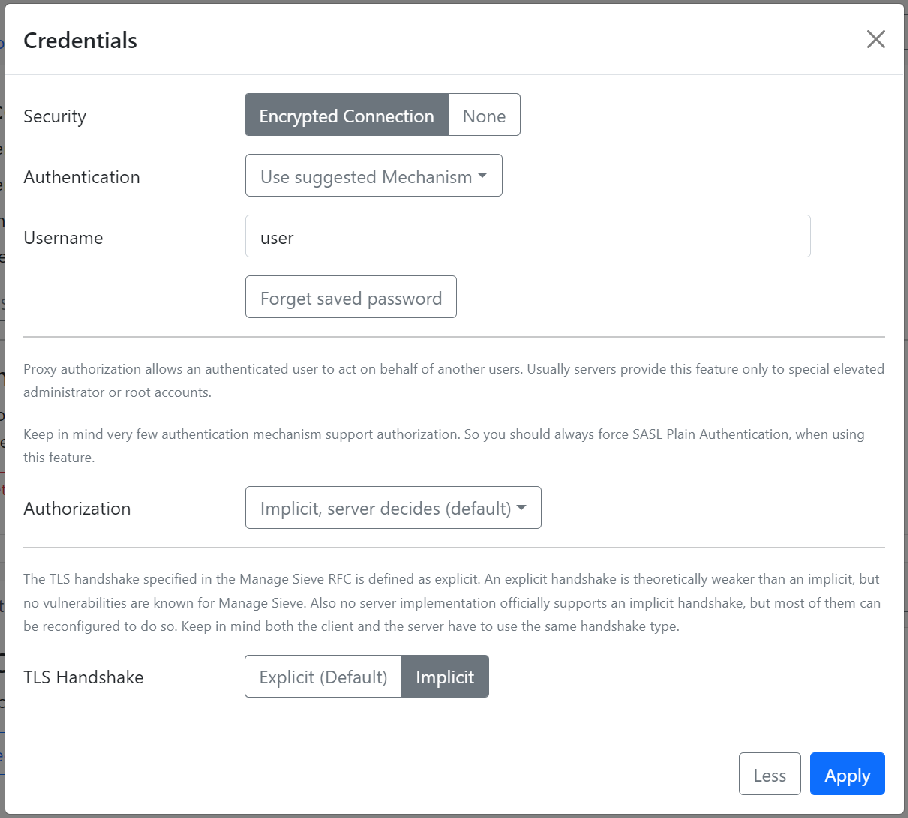Set TLS Handshake to Explicit (Default)
This screenshot has height=818, width=908.
coord(322,676)
